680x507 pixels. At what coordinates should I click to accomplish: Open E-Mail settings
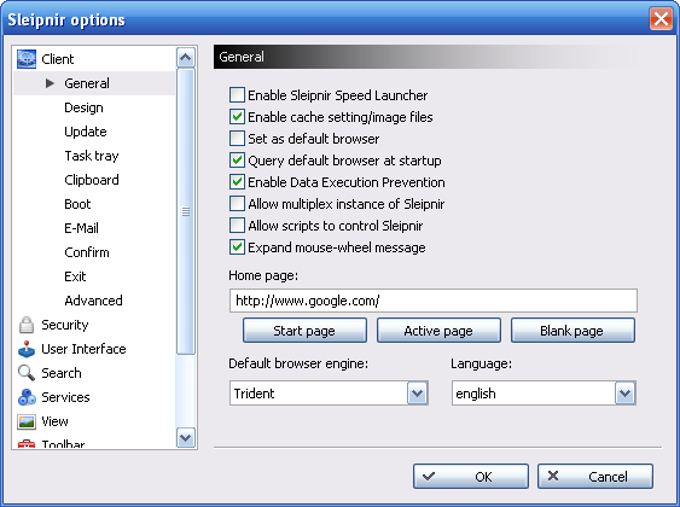point(82,228)
